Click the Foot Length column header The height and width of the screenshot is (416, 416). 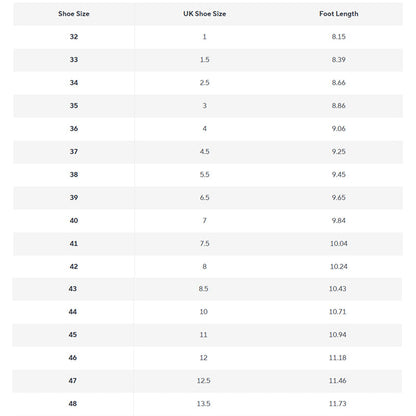click(x=339, y=14)
